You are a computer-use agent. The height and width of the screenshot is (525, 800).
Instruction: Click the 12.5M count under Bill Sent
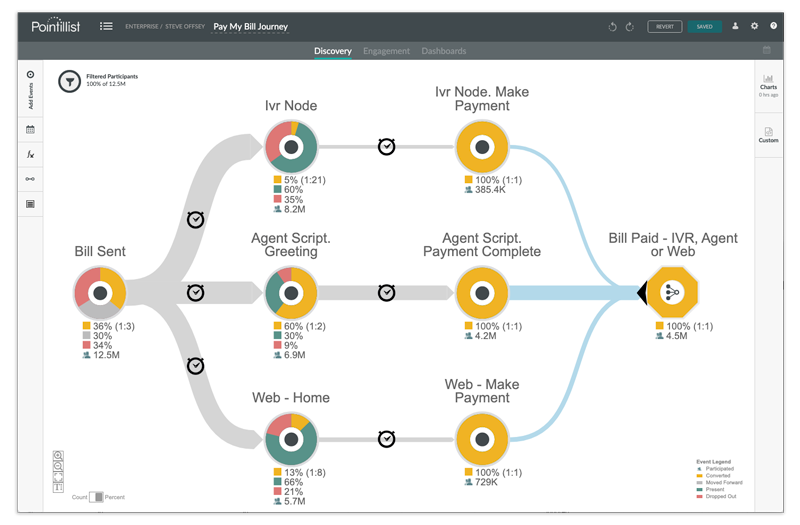[106, 355]
